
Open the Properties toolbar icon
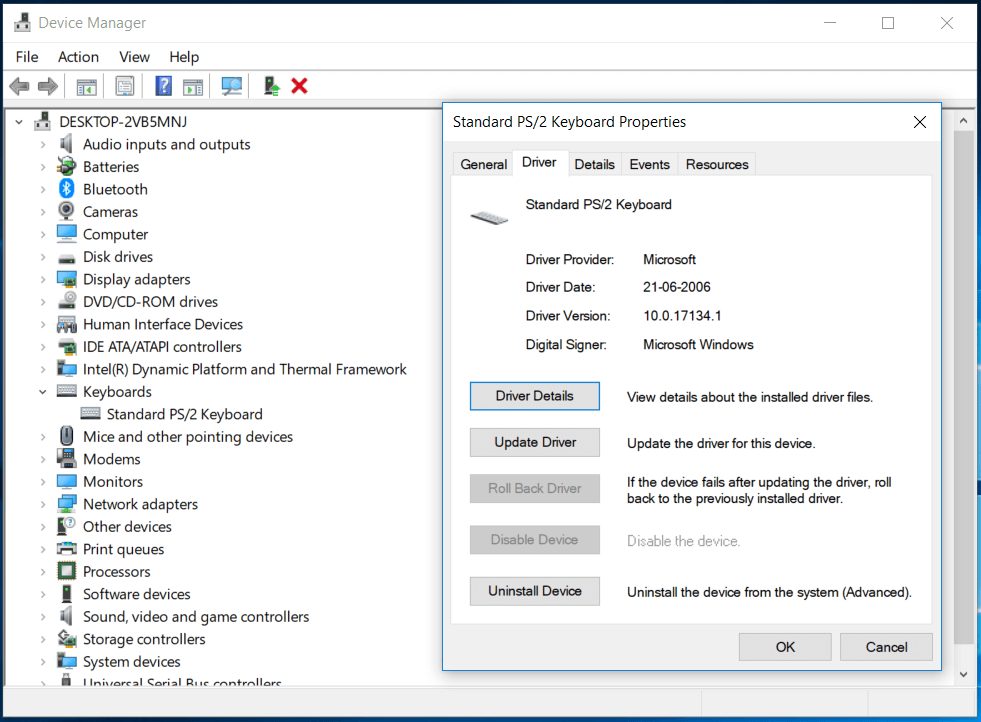(125, 86)
